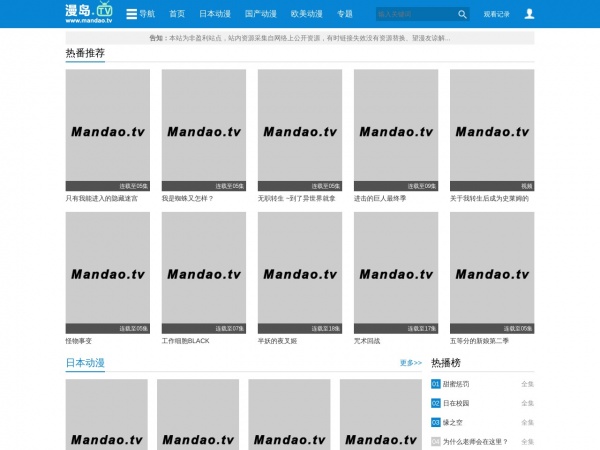This screenshot has height=450, width=600.
Task: Click the 04 rank badge in 热播榜
Action: pos(435,441)
